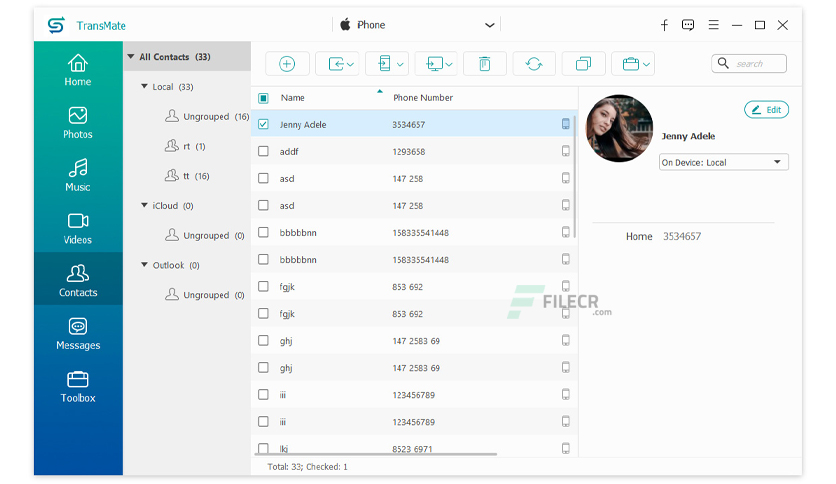Click Jenny Adele's profile photo

pyautogui.click(x=619, y=128)
